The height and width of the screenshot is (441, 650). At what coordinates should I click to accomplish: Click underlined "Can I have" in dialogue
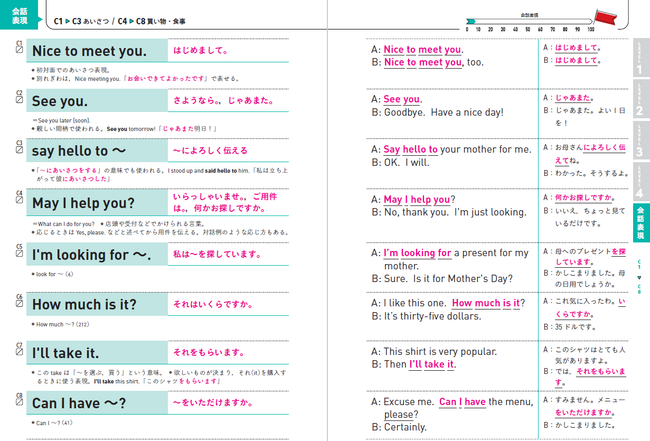pyautogui.click(x=462, y=402)
